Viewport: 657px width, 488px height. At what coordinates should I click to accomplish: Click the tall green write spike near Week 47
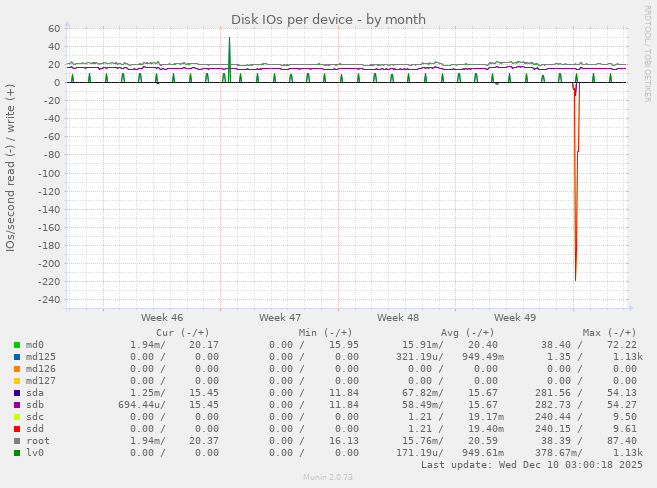229,59
